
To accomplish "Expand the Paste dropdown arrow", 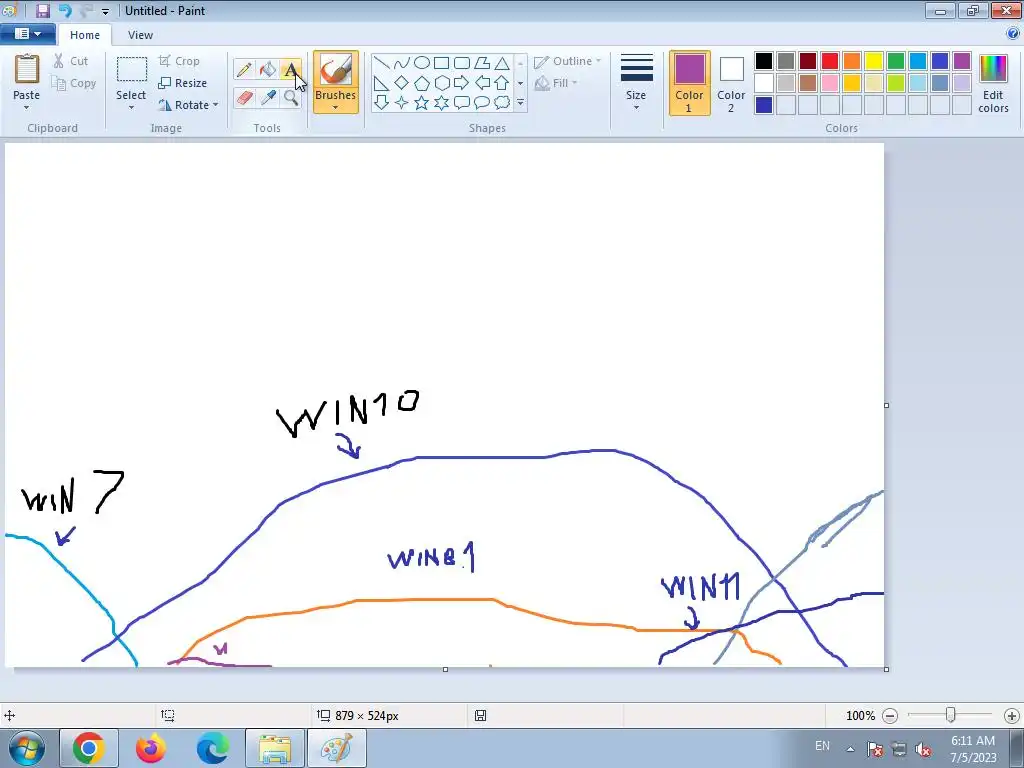I will coord(27,108).
